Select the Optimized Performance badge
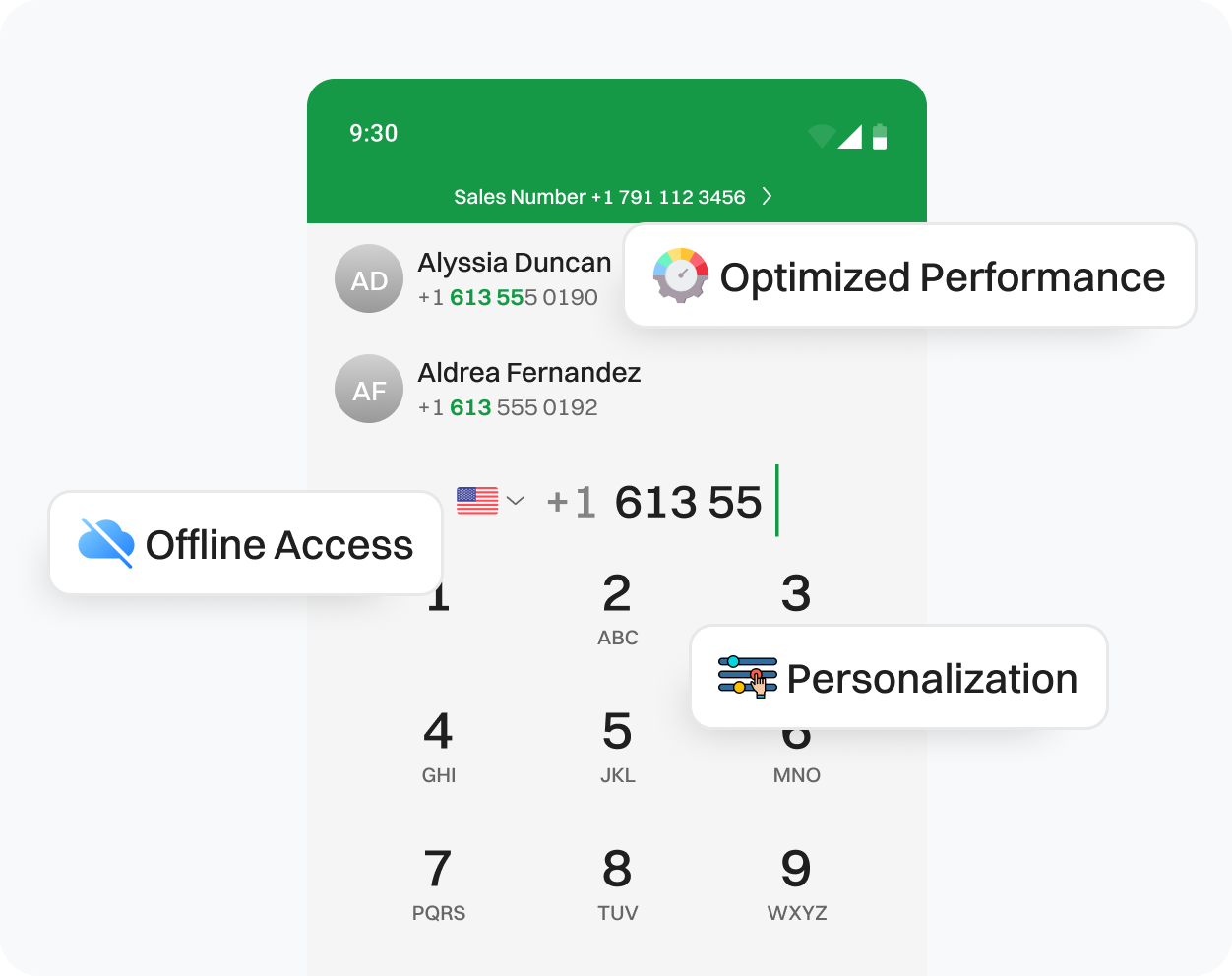1232x976 pixels. click(x=909, y=275)
